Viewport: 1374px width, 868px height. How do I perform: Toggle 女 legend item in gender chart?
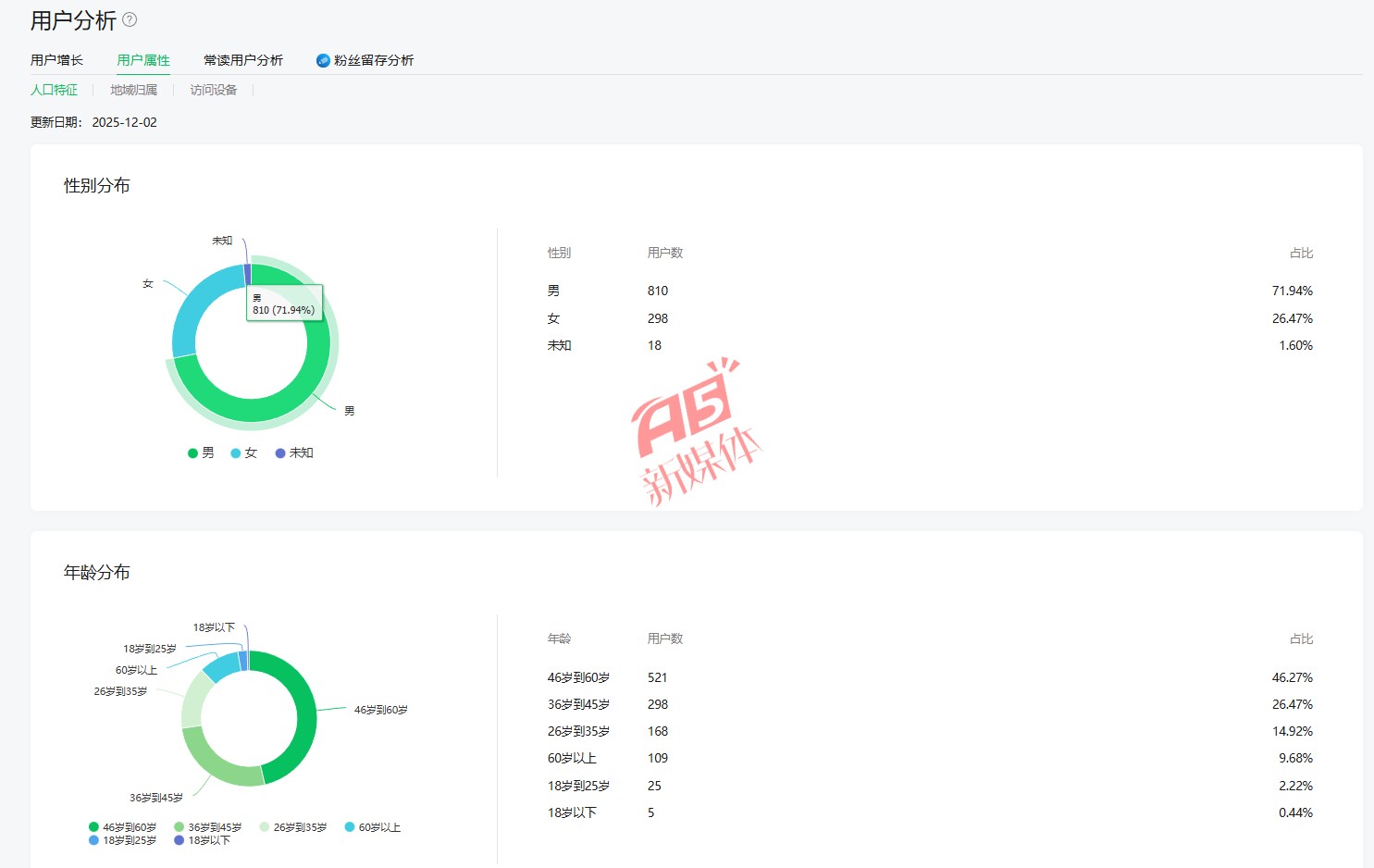[243, 453]
